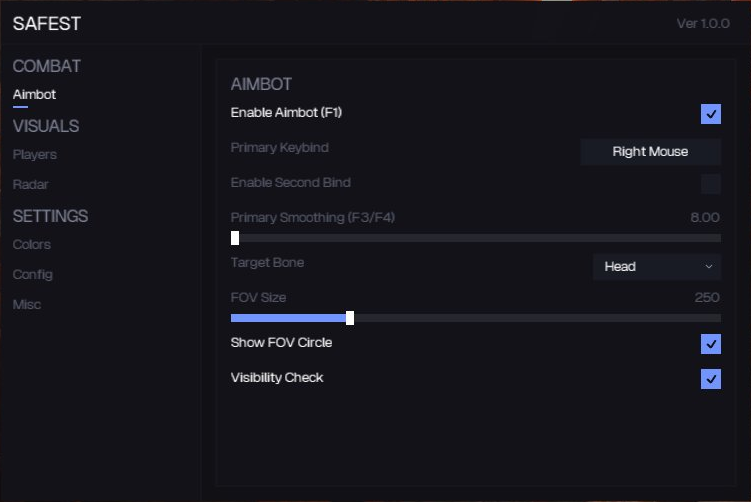Click the Right Mouse keybind button
The height and width of the screenshot is (502, 751).
pyautogui.click(x=650, y=152)
